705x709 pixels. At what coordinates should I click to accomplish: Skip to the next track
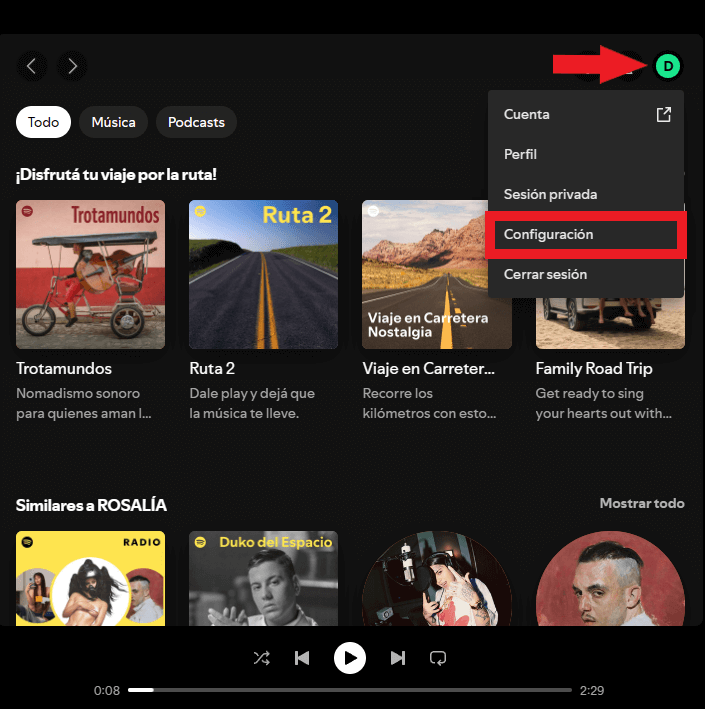pyautogui.click(x=398, y=658)
